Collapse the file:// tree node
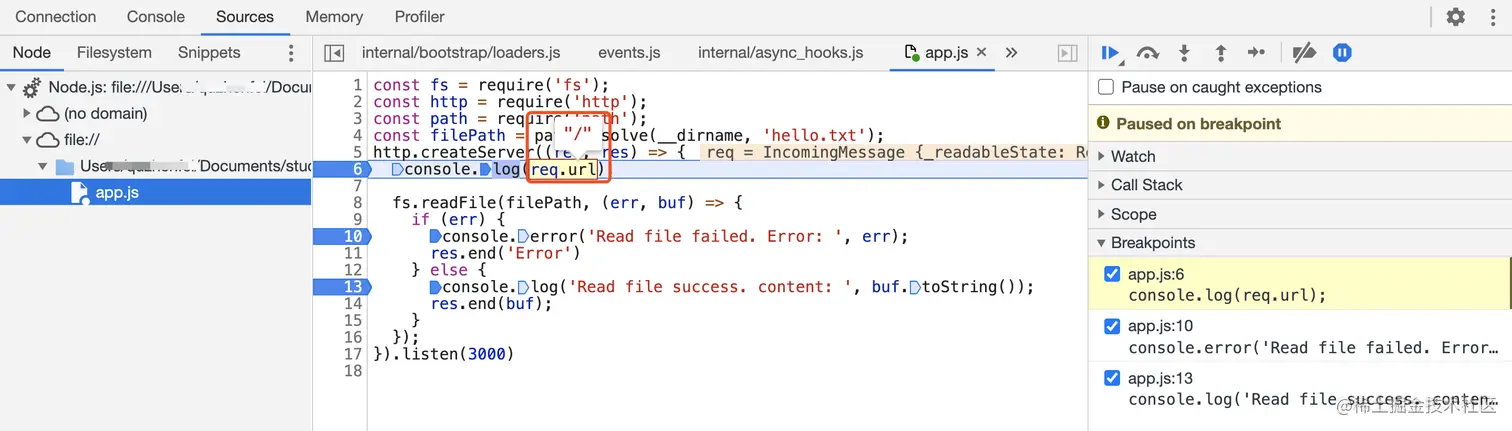This screenshot has width=1512, height=431. tap(27, 140)
